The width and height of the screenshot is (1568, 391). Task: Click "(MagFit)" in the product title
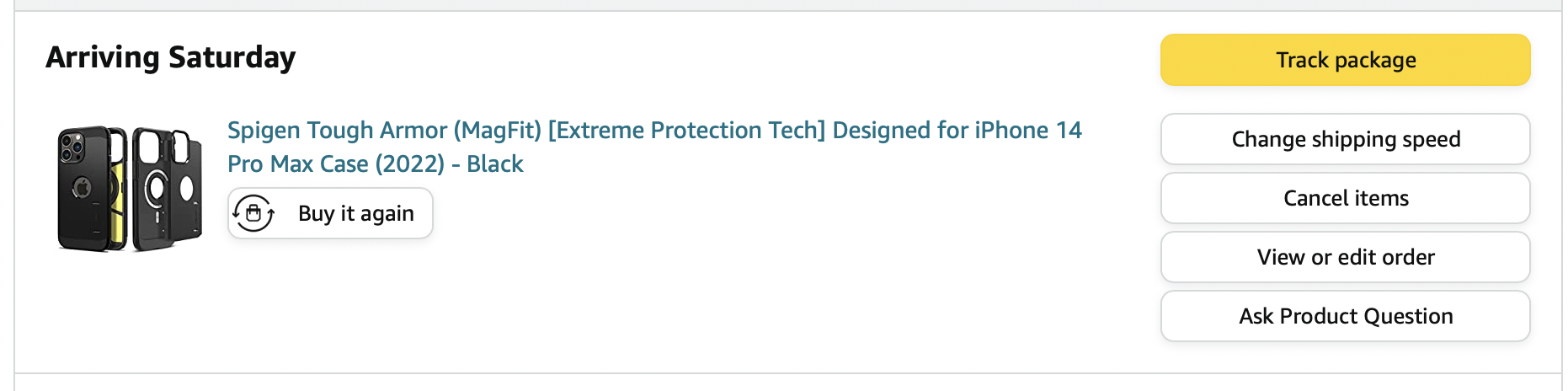[x=497, y=131]
